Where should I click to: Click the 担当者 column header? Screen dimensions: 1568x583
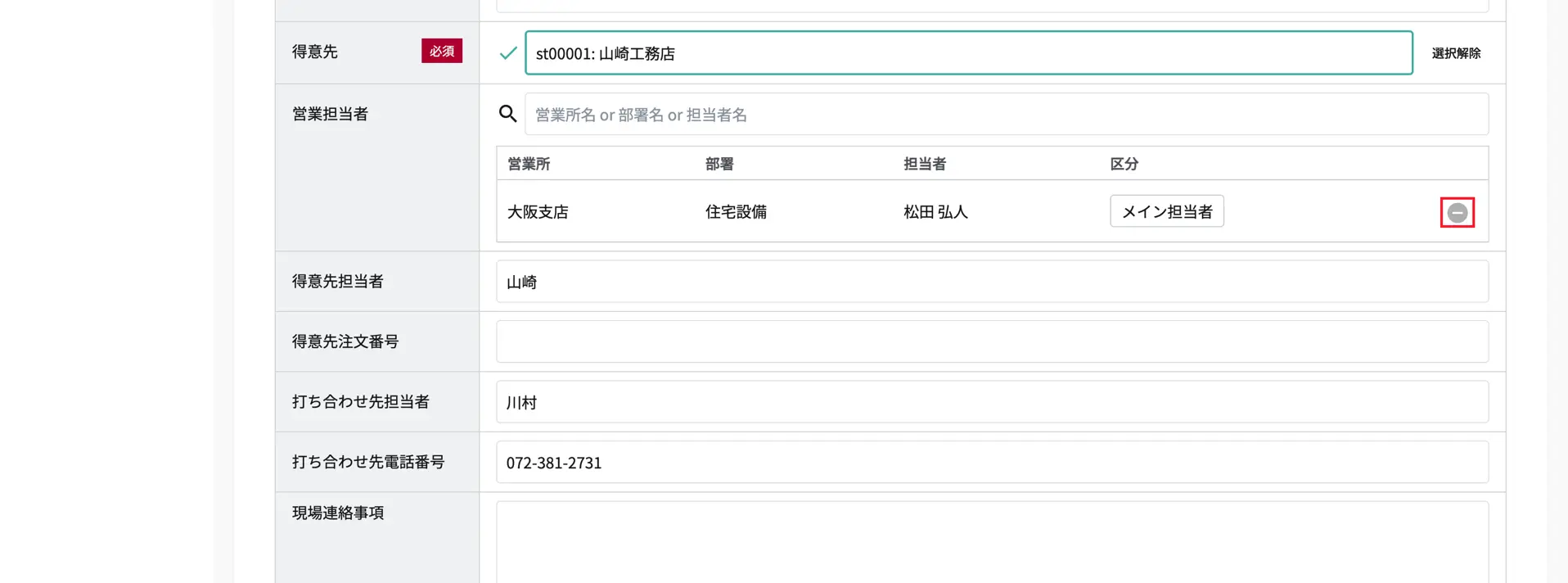pyautogui.click(x=925, y=164)
